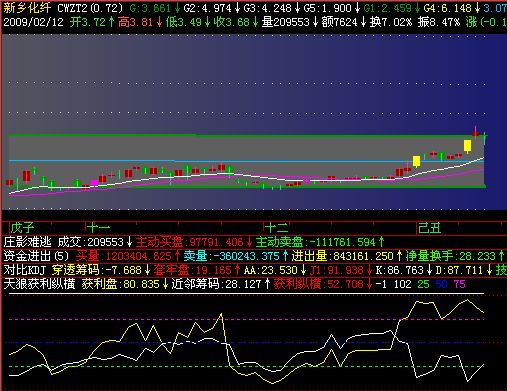Screen dimensions: 507x391
Task: Click the magenta 75 level label
Action: click(x=459, y=284)
